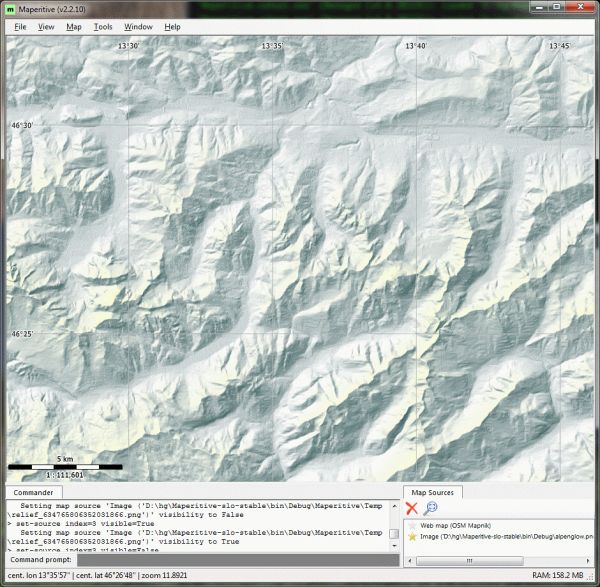The image size is (600, 587).
Task: Click the Maperitive app icon in title bar
Action: pyautogui.click(x=11, y=9)
